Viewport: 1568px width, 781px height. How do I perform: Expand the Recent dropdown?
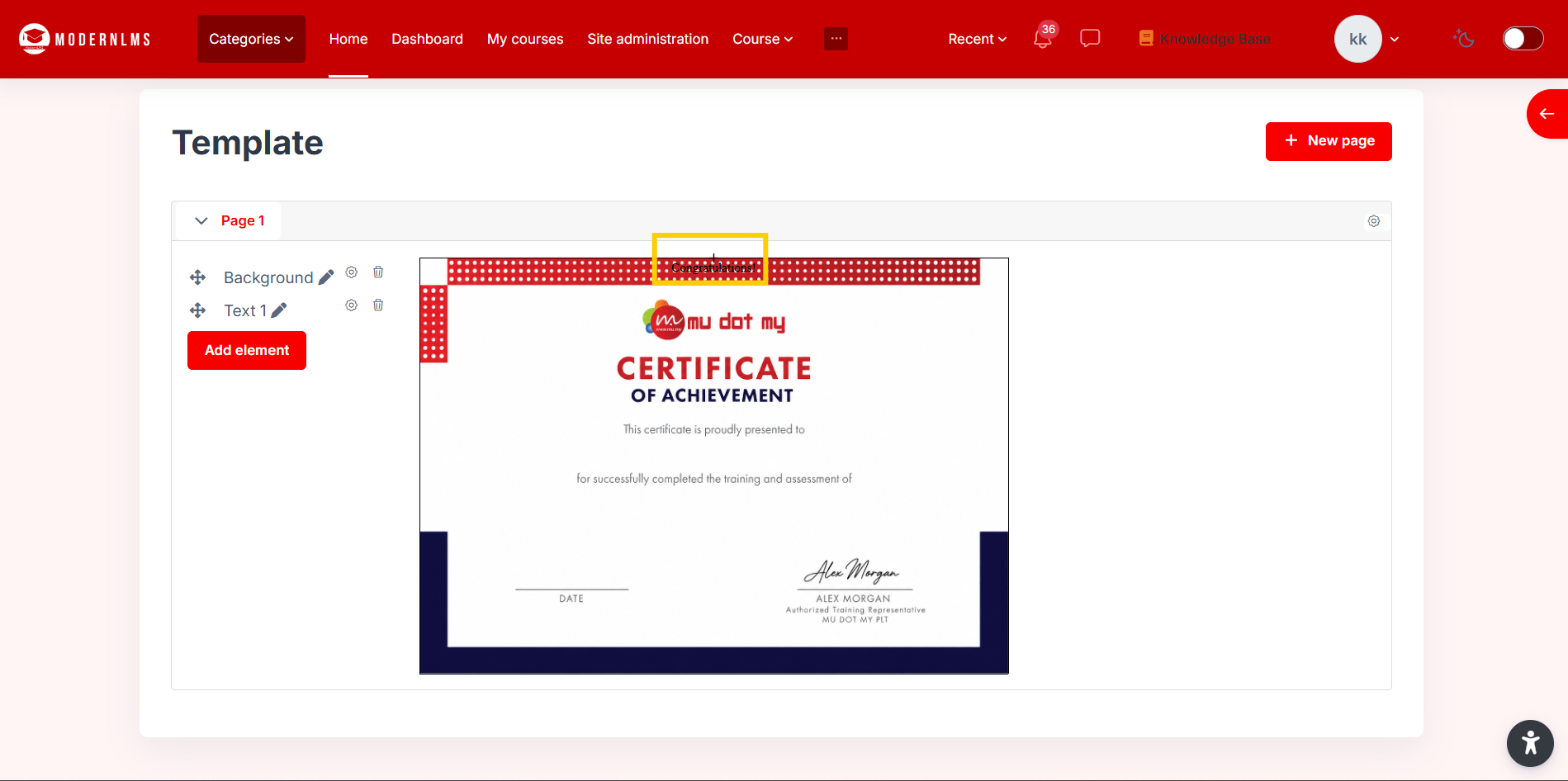(978, 39)
